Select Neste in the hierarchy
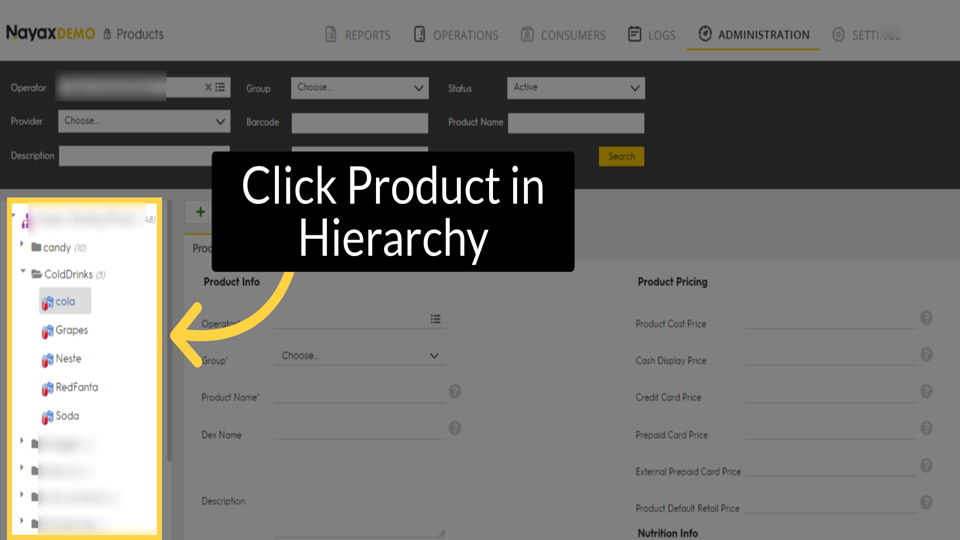Viewport: 960px width, 540px height. click(68, 359)
